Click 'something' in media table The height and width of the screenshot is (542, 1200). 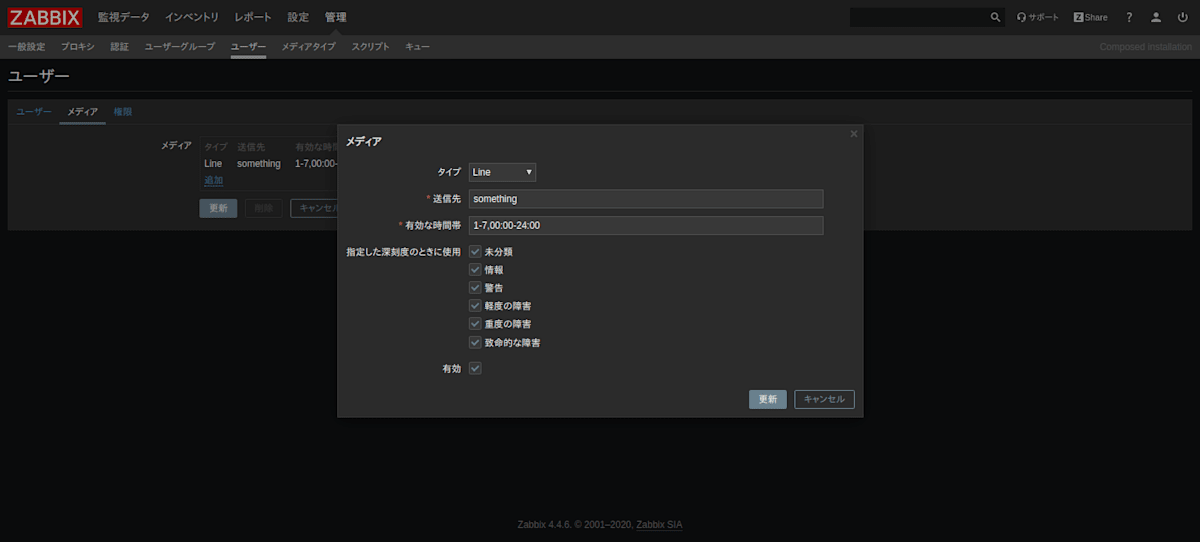coord(259,163)
